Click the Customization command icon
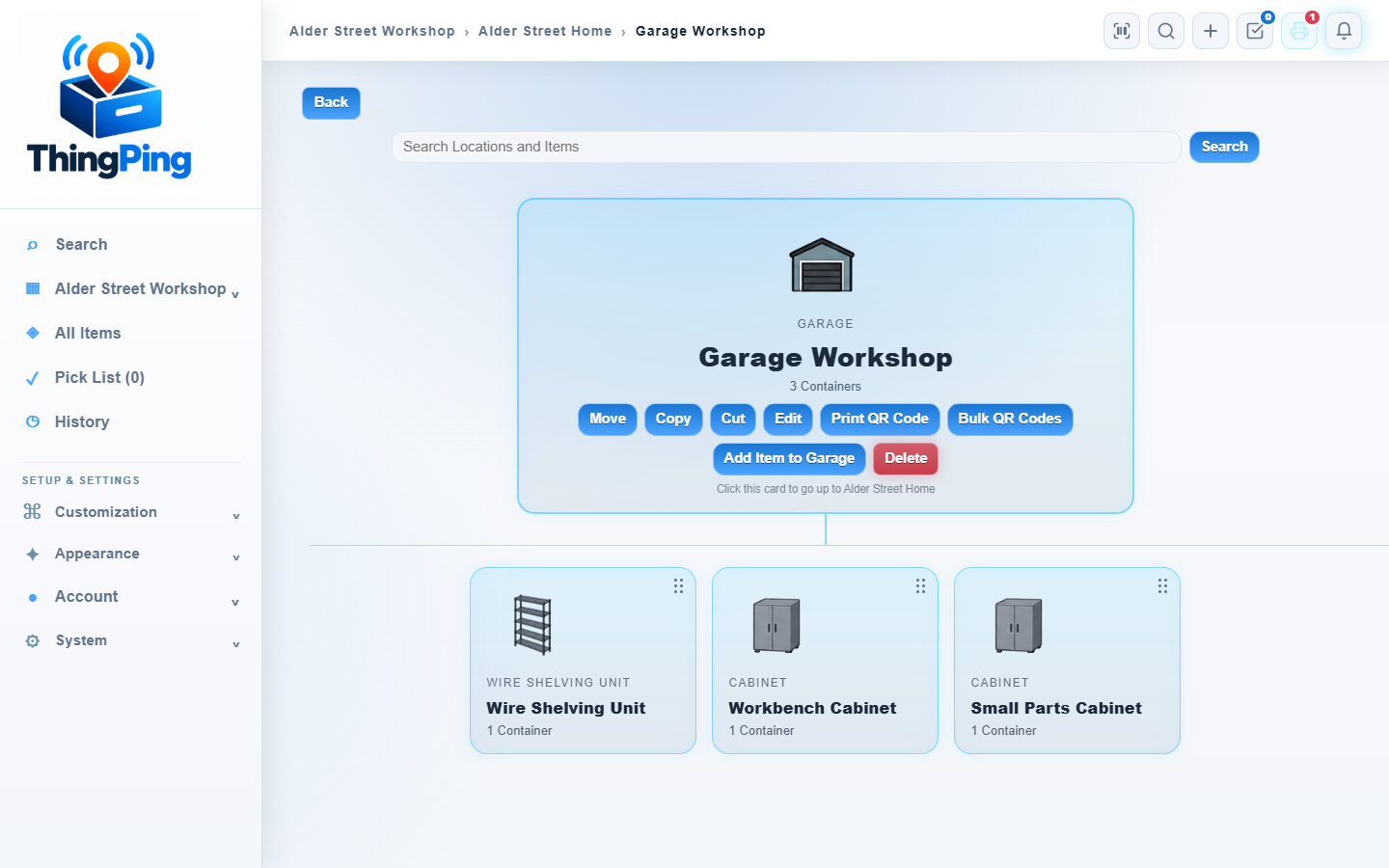Image resolution: width=1389 pixels, height=868 pixels. pyautogui.click(x=33, y=511)
